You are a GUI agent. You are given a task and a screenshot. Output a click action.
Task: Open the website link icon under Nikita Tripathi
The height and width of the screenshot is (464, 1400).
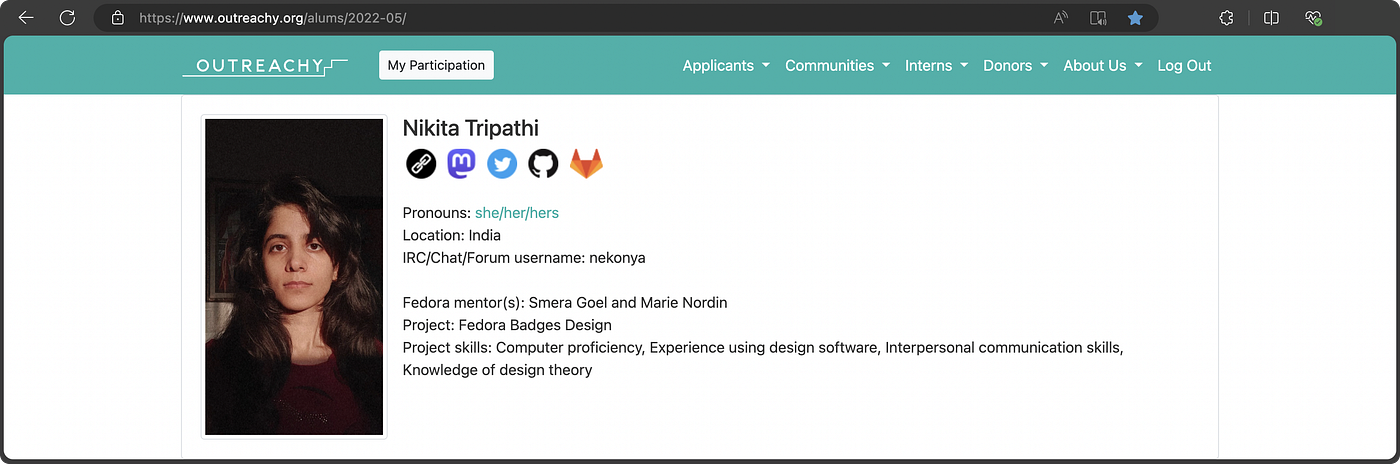click(x=421, y=164)
